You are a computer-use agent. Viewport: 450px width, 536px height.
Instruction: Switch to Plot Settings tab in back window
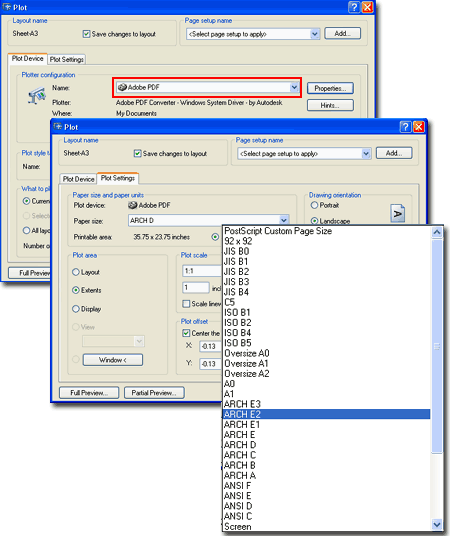66,59
